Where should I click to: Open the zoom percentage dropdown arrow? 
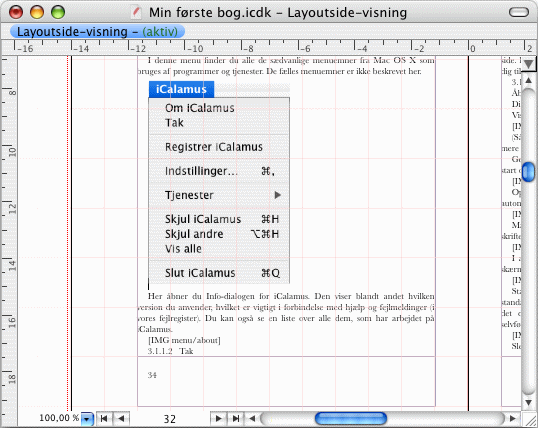coord(87,419)
